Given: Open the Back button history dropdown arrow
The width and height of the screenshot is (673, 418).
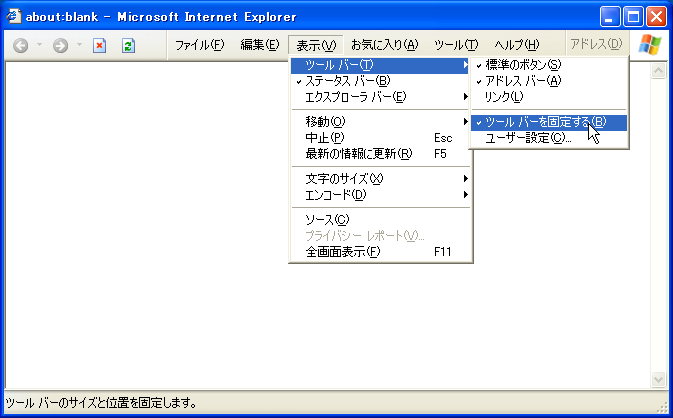Looking at the screenshot, I should point(39,44).
